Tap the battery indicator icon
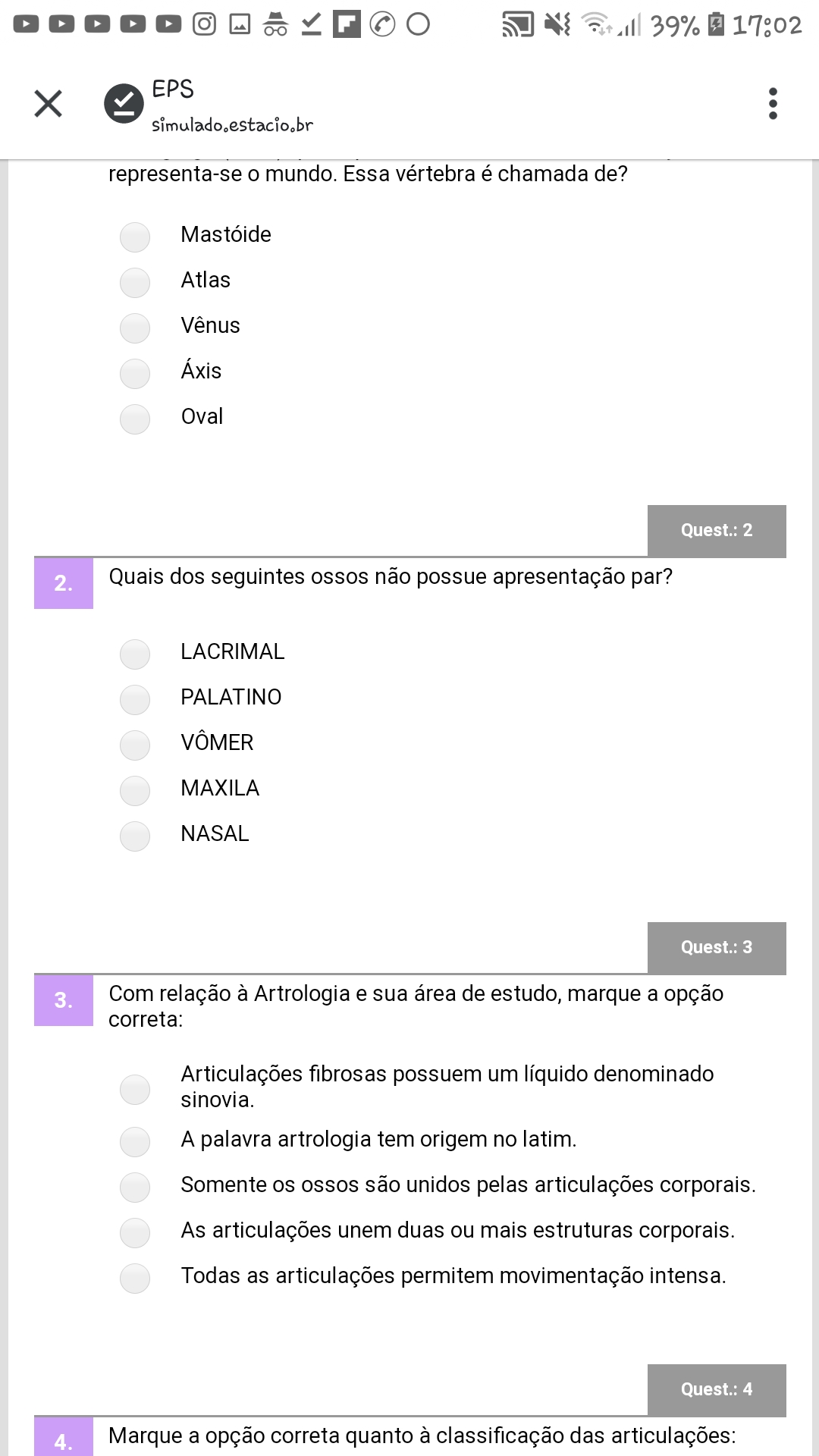Screen dimensions: 819x1456 pyautogui.click(x=715, y=25)
